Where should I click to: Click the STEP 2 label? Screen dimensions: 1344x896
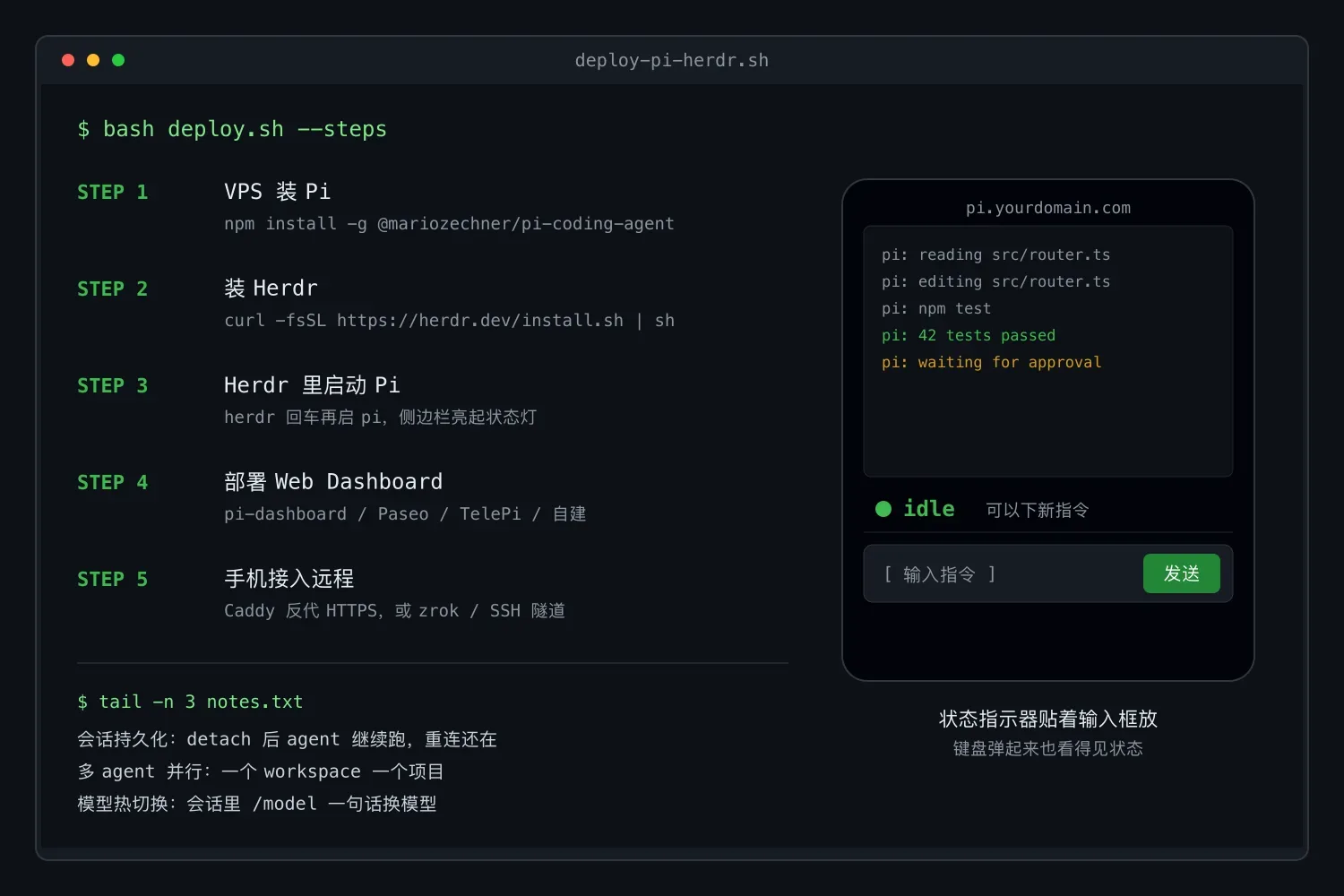coord(112,289)
